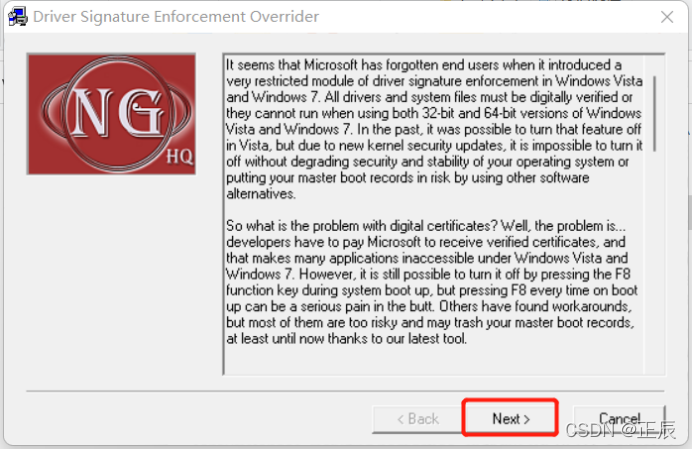Click the Cancel button
The image size is (692, 449).
point(619,418)
